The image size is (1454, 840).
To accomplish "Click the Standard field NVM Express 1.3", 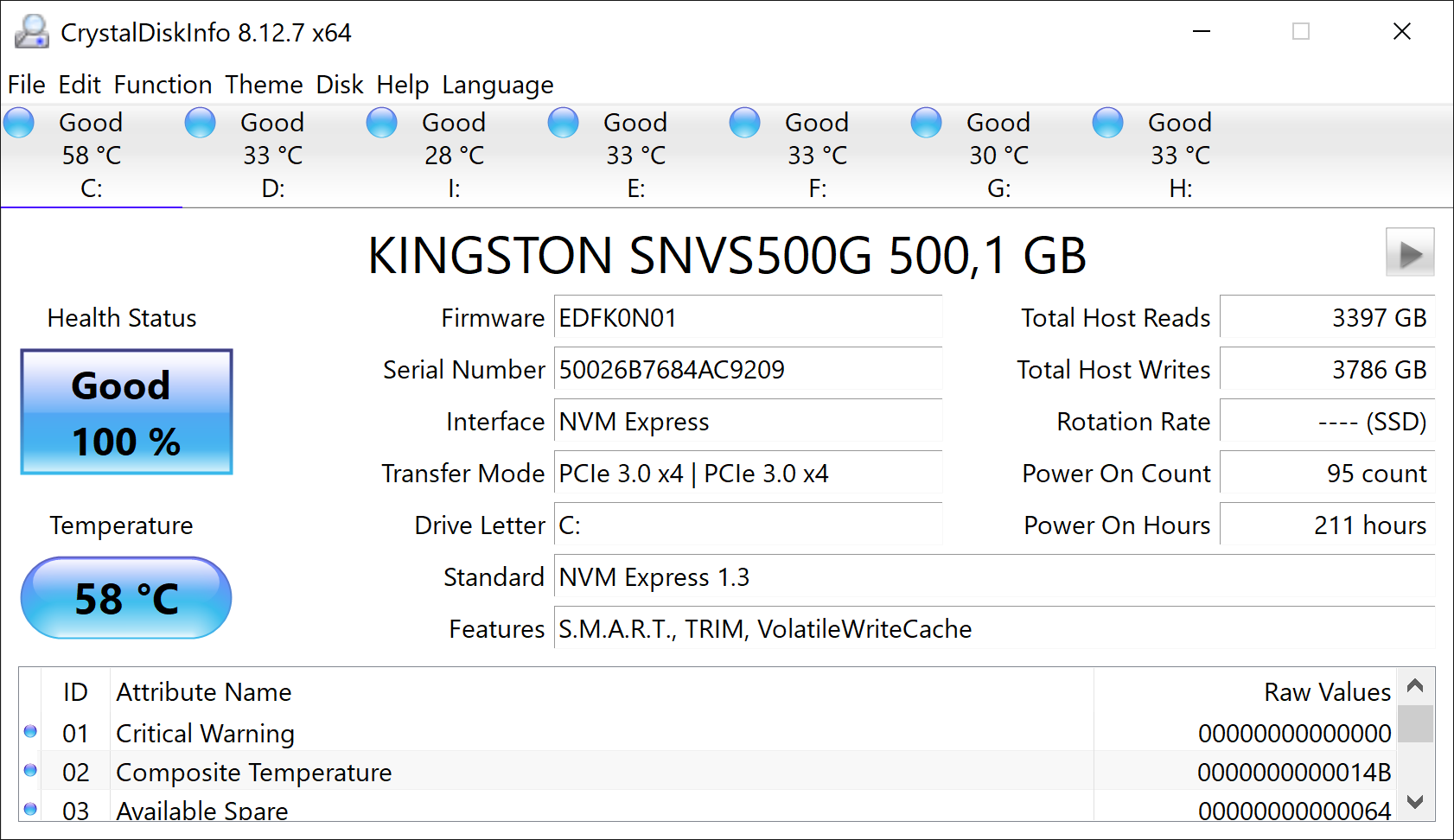I will pyautogui.click(x=994, y=576).
